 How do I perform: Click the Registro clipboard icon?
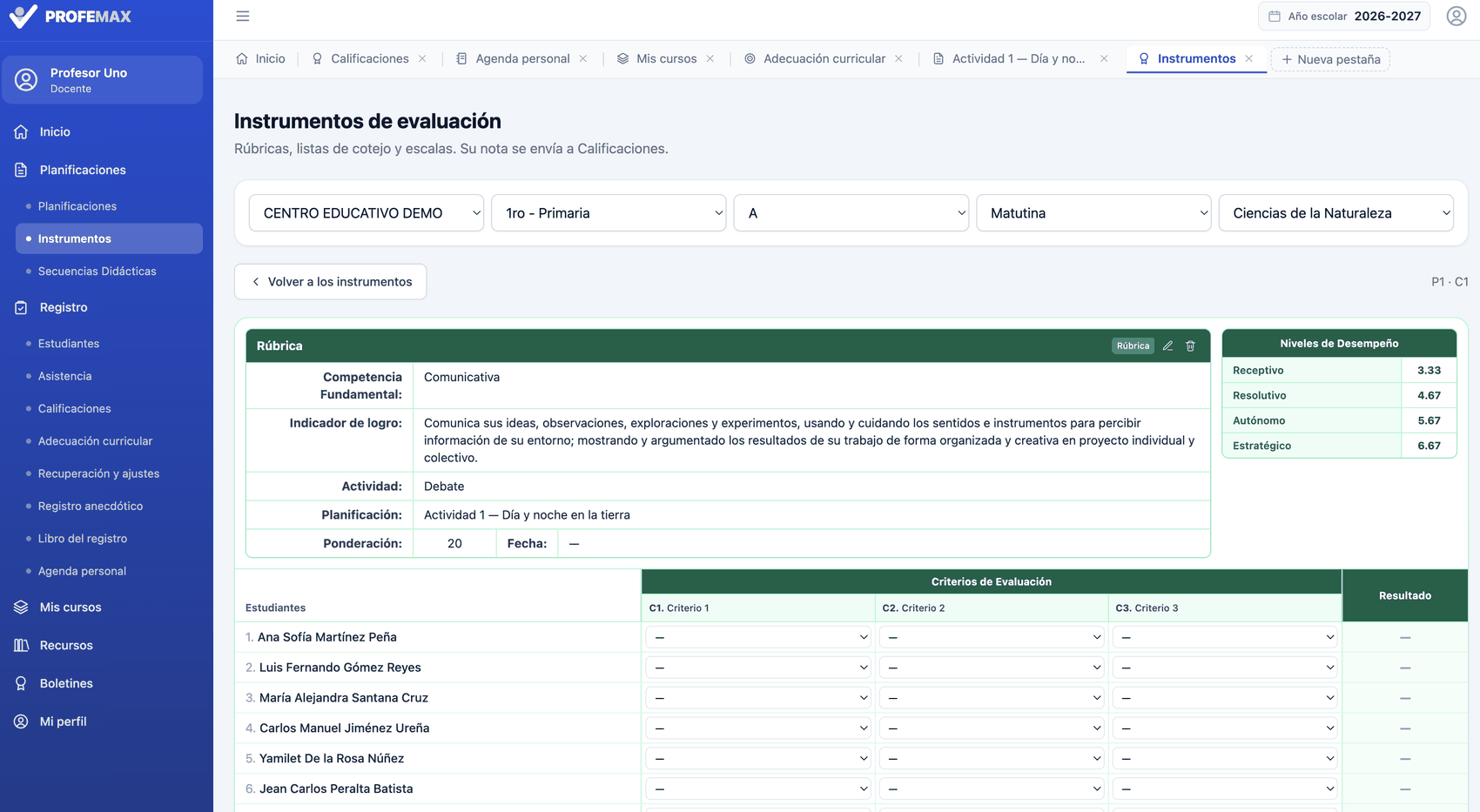coord(21,307)
